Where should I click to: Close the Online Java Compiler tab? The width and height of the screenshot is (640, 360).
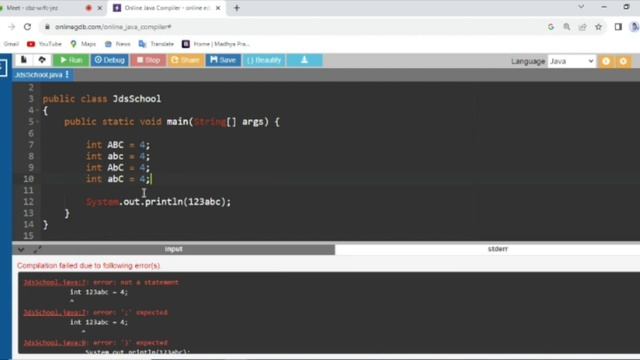click(218, 8)
